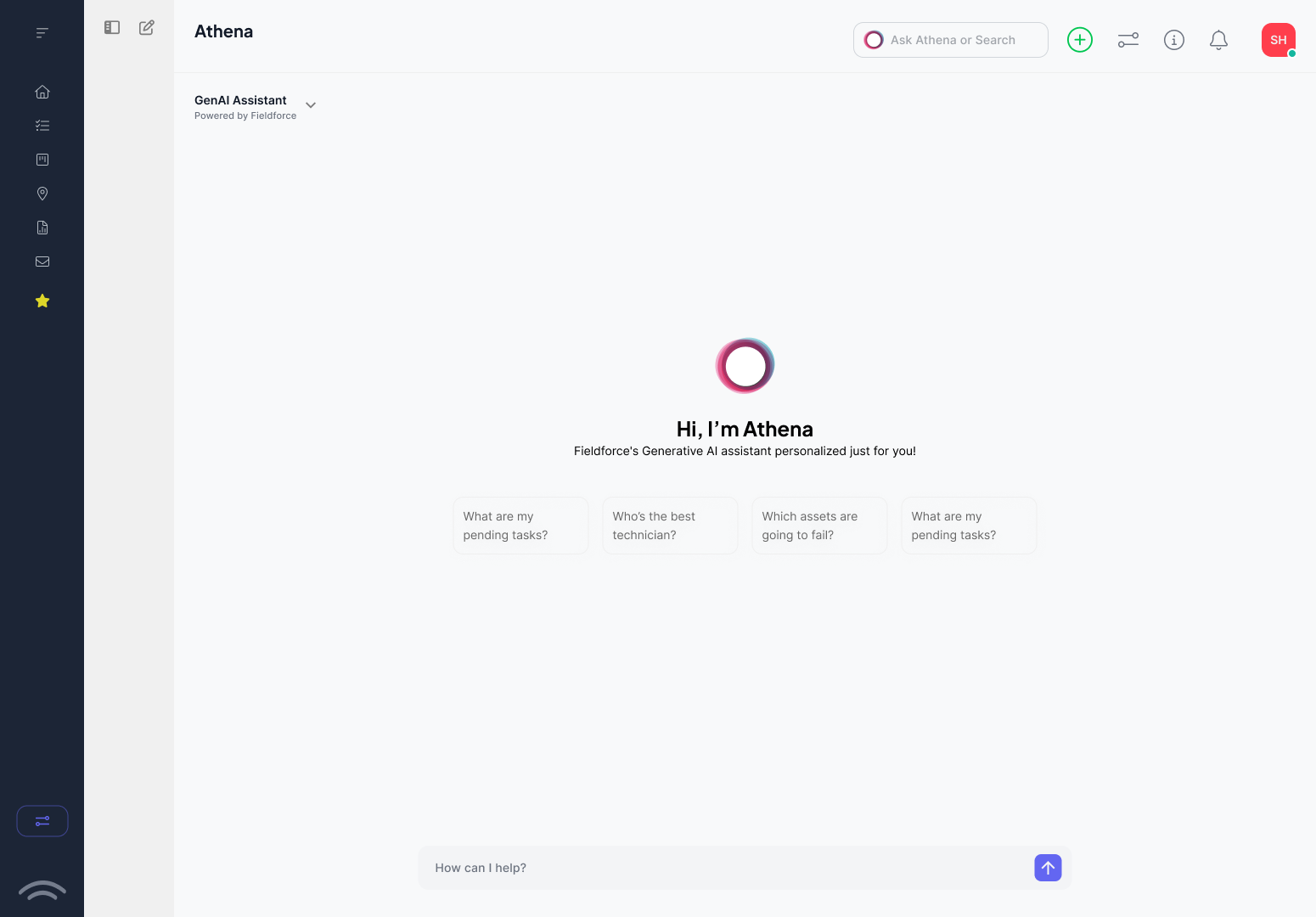Click the sidebar settings sliders button
The height and width of the screenshot is (917, 1316).
click(42, 821)
